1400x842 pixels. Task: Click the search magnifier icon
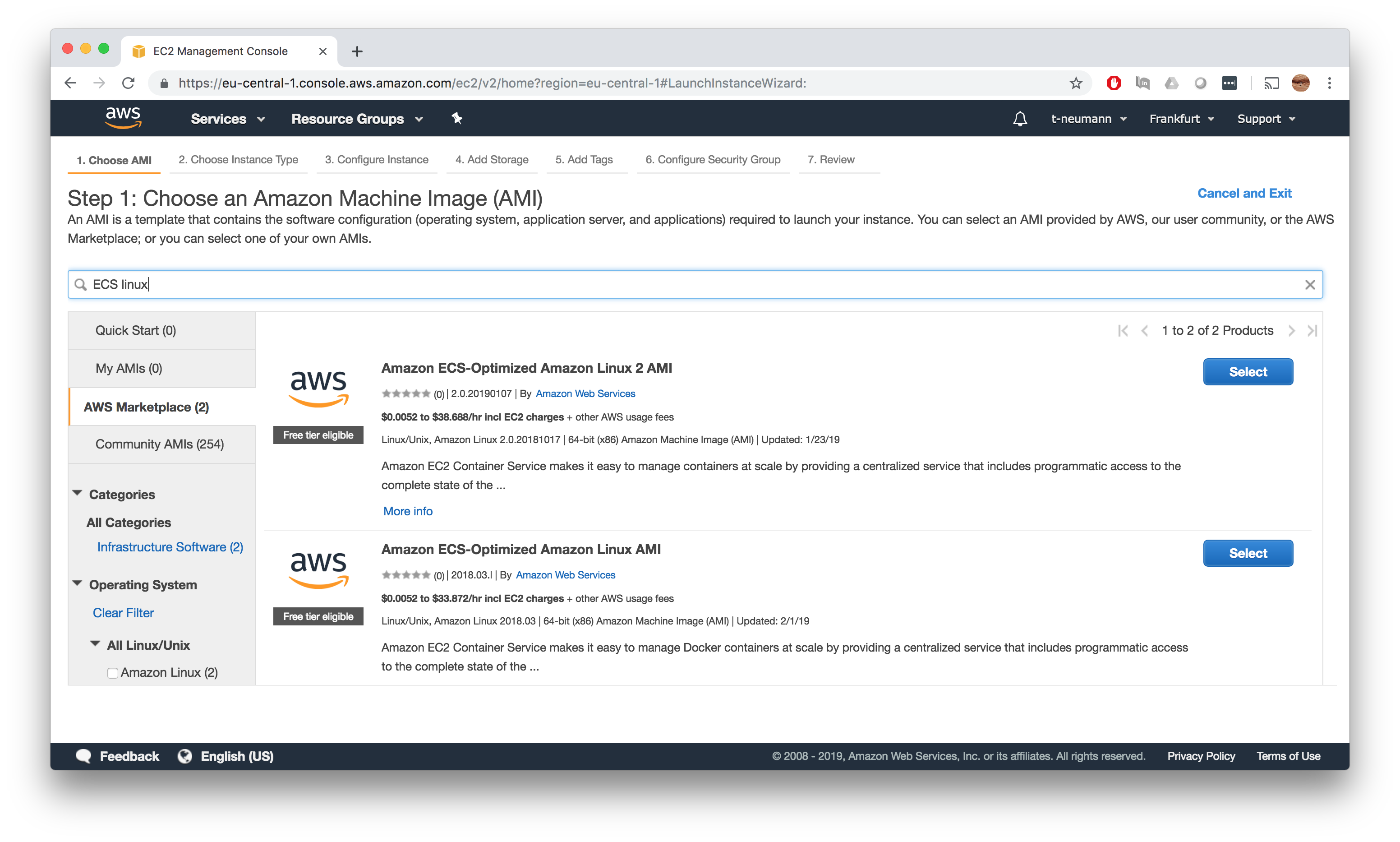[x=81, y=285]
